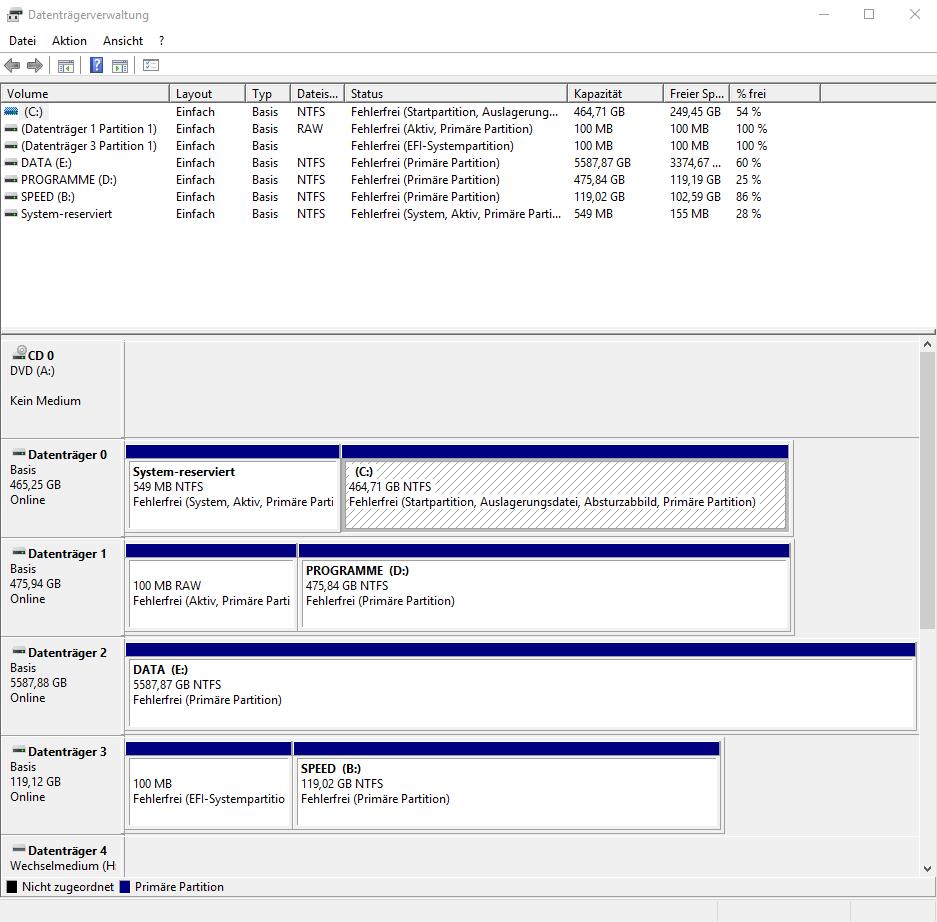Sort by the Layout column header

207,93
